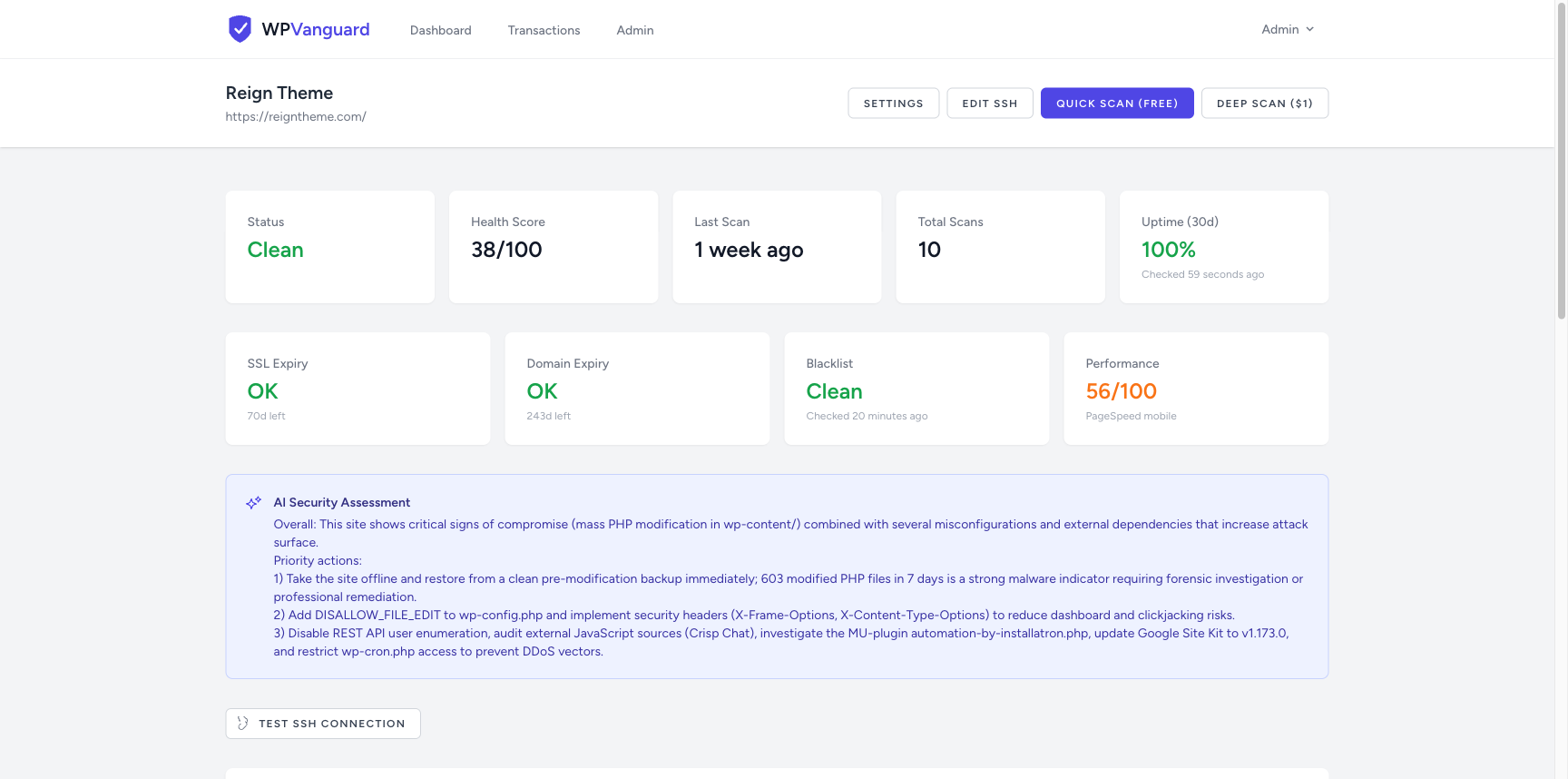Click the 'Domain Expiry' label
This screenshot has width=1568, height=779.
point(568,363)
